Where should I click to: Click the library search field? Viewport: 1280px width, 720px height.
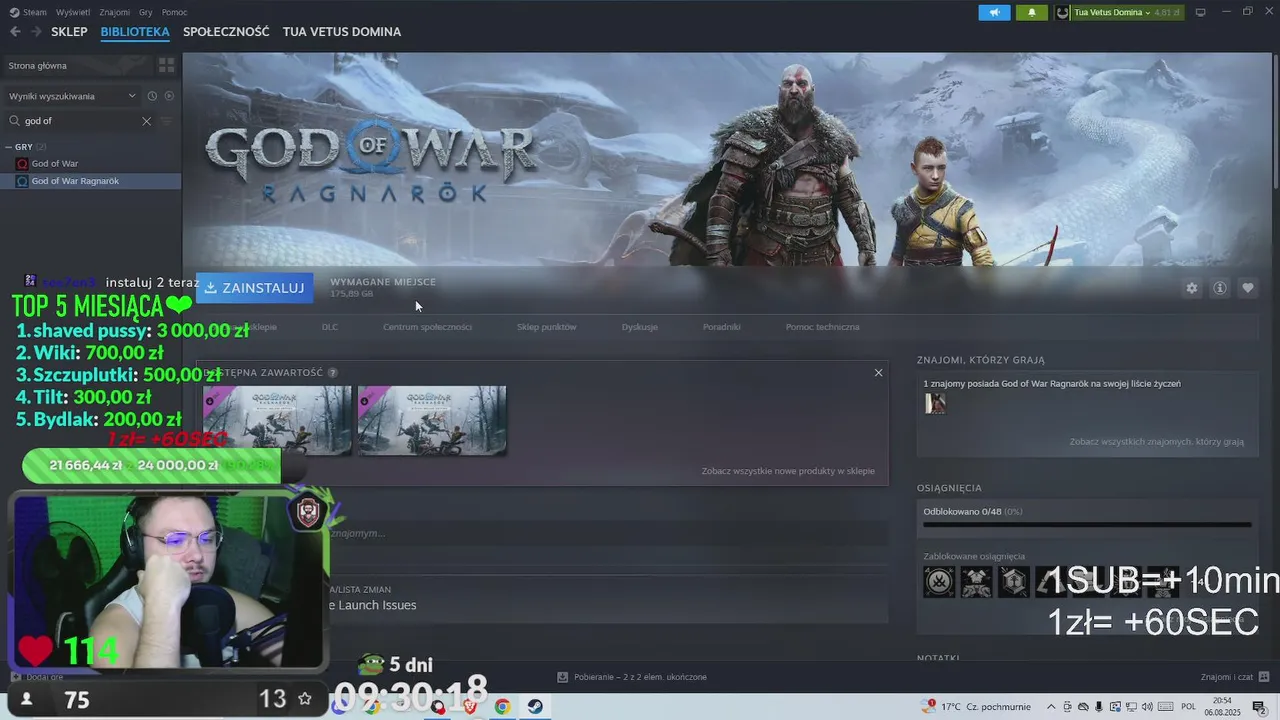80,121
